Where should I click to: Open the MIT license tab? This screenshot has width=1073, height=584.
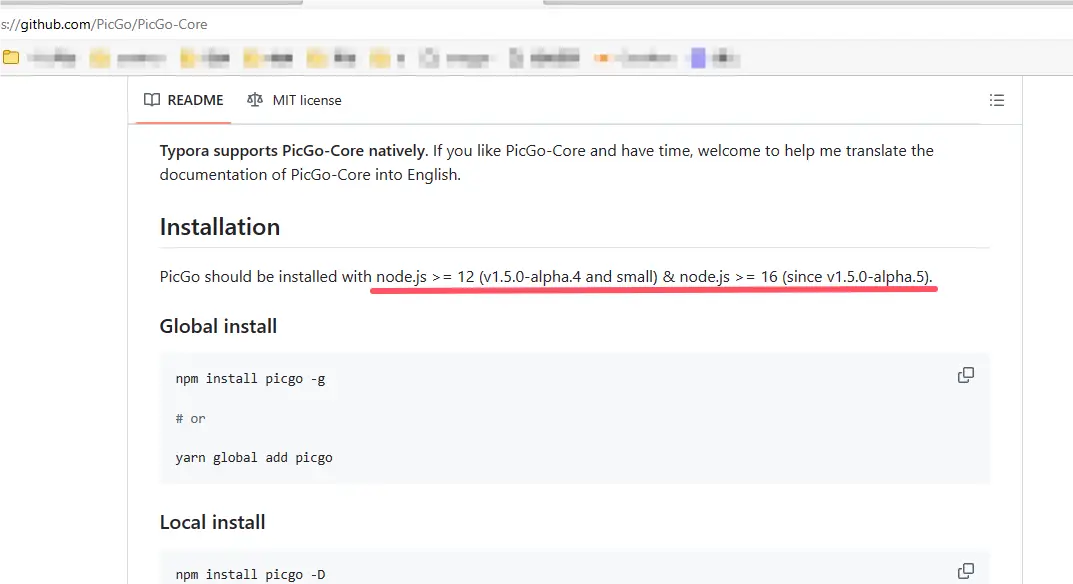294,101
